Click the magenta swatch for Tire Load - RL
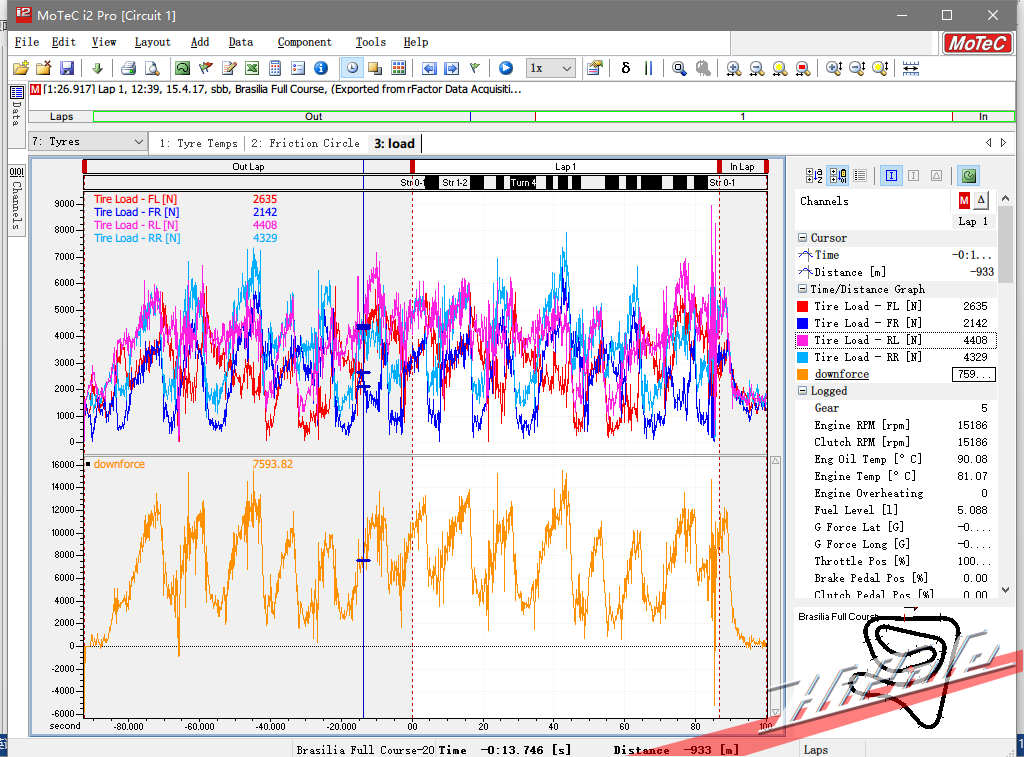This screenshot has width=1024, height=757. (803, 340)
